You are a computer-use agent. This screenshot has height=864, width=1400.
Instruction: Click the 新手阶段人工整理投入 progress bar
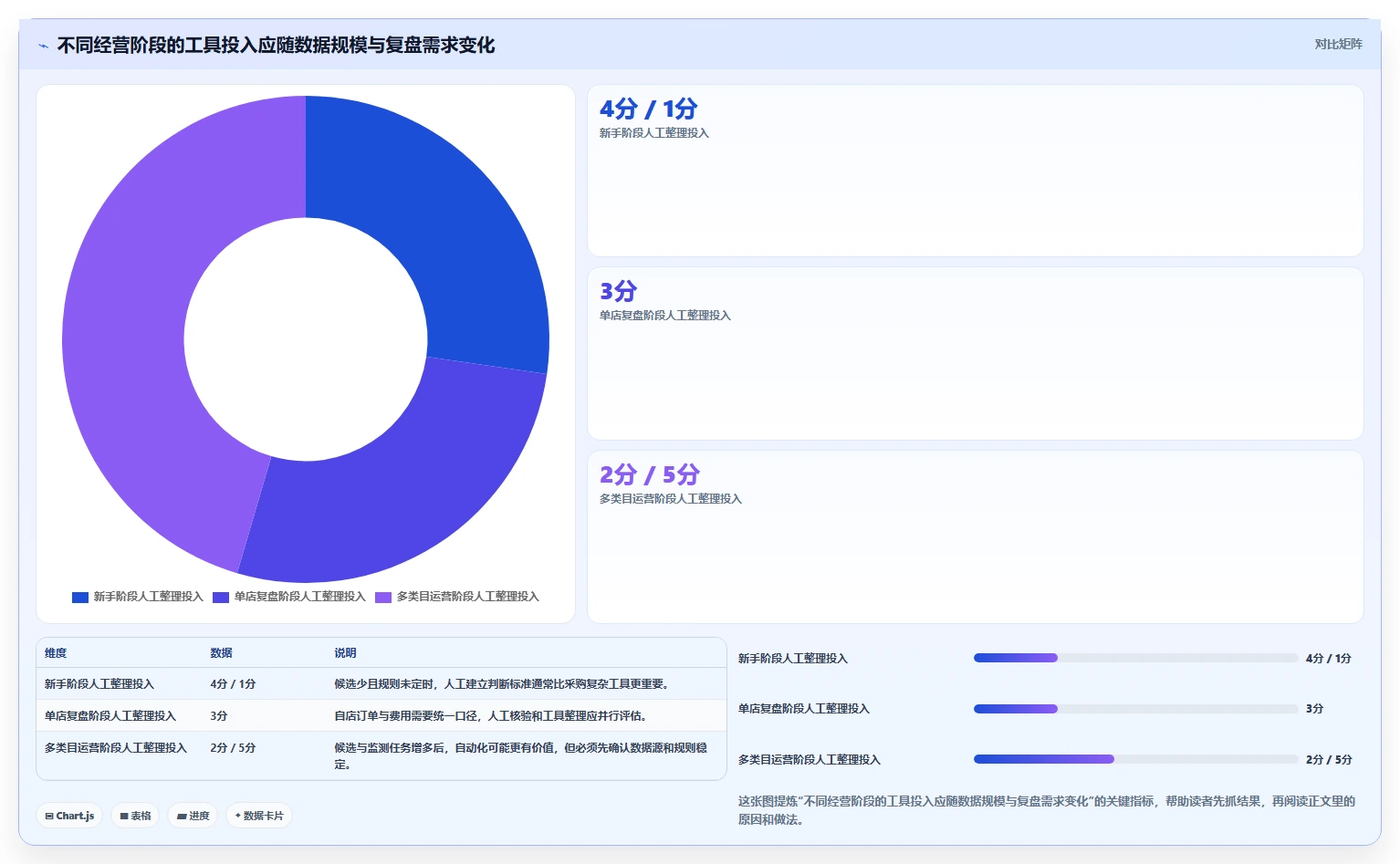pos(1135,658)
